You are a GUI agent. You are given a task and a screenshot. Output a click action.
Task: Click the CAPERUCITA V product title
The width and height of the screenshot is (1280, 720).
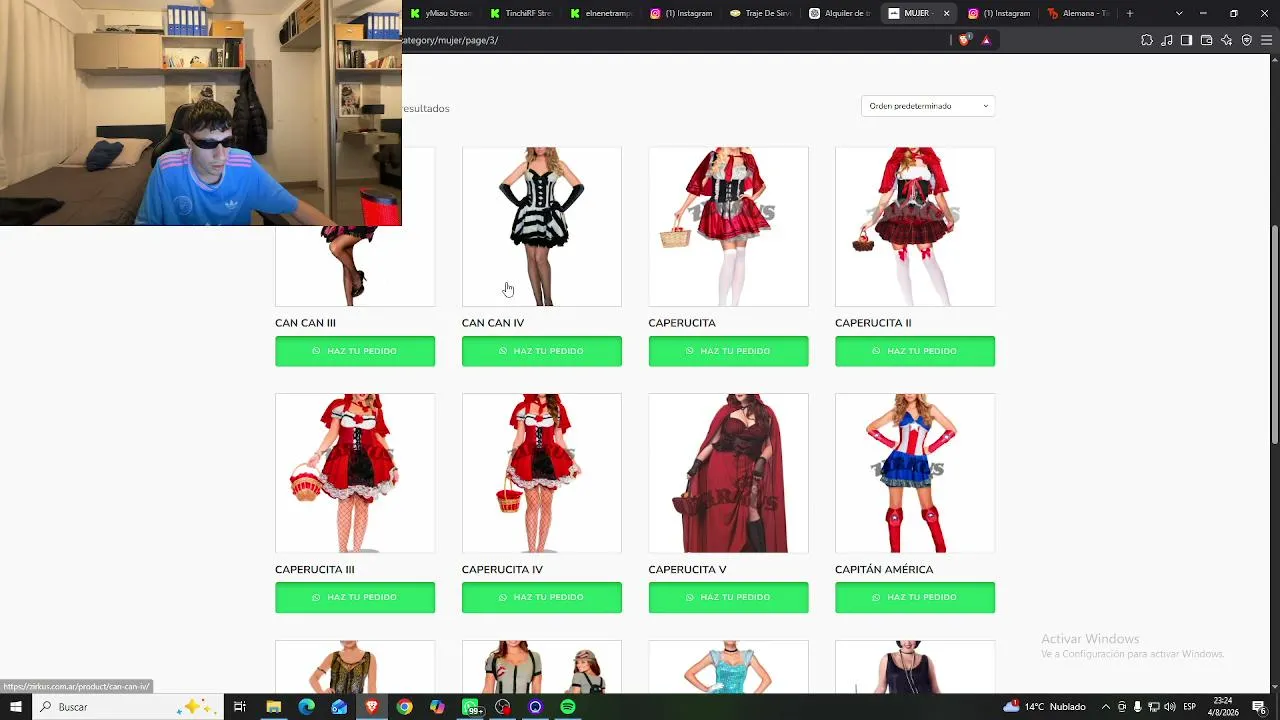click(687, 570)
